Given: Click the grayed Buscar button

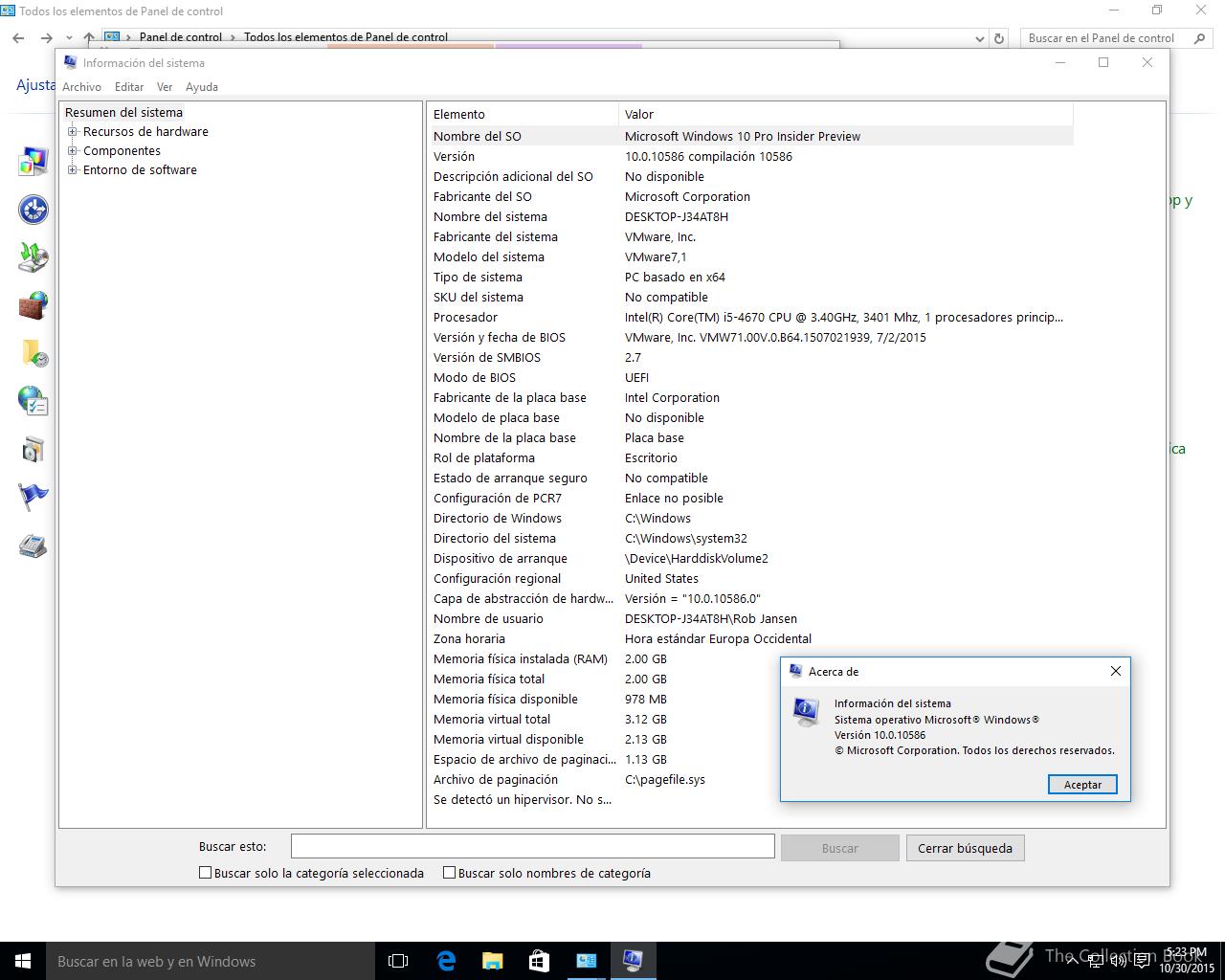Looking at the screenshot, I should [x=839, y=848].
